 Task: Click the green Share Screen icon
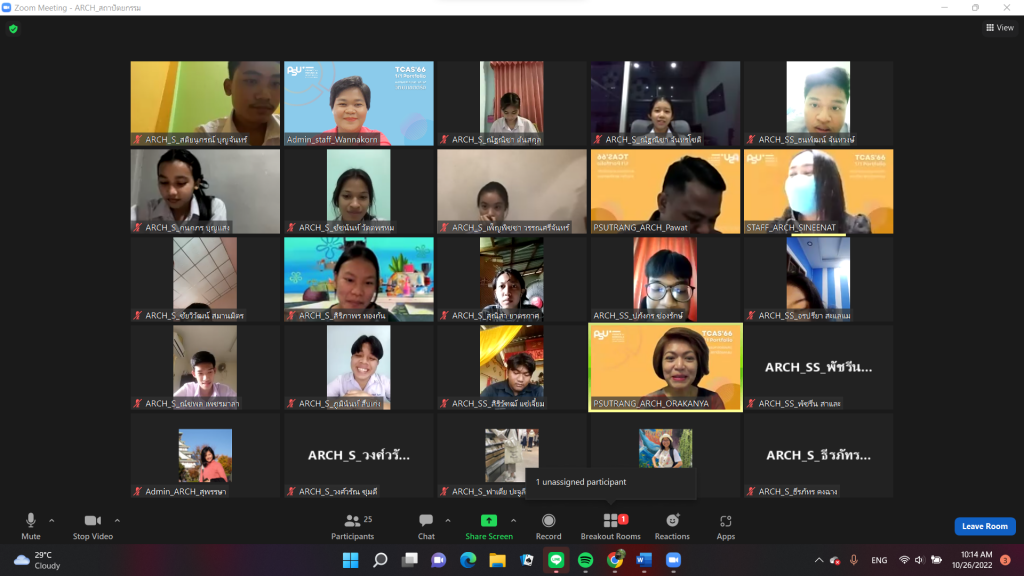click(489, 521)
